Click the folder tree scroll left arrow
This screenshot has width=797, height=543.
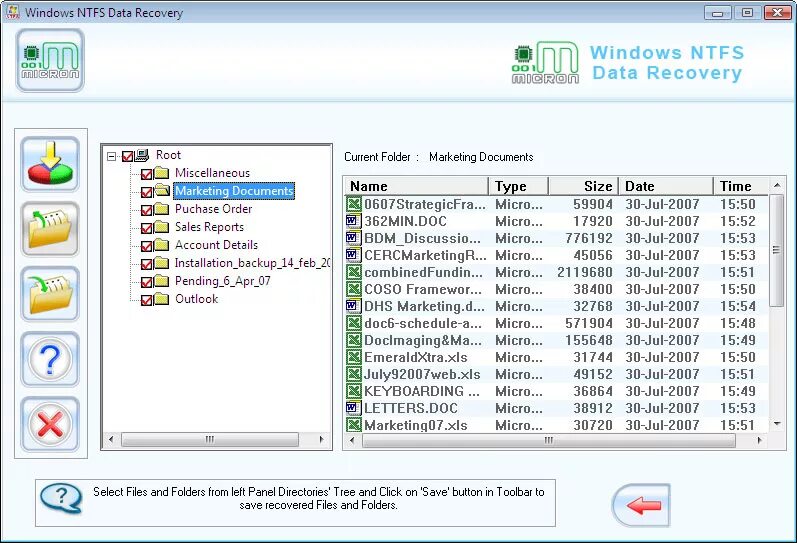pyautogui.click(x=111, y=439)
